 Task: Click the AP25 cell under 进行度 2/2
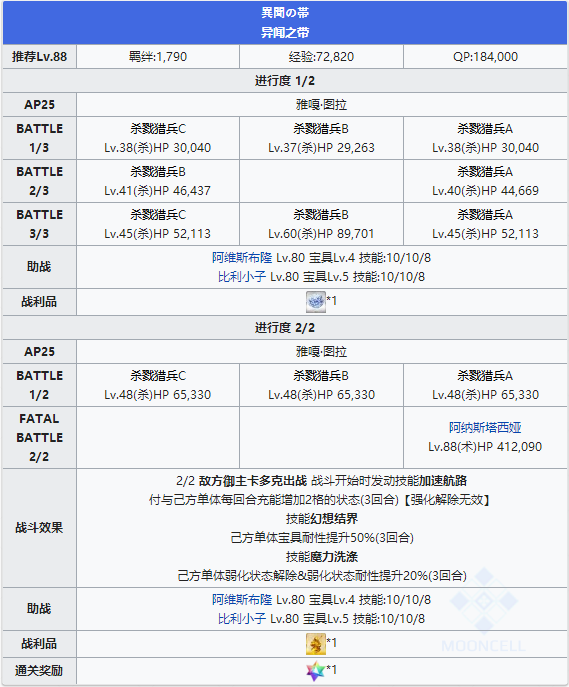tap(39, 352)
